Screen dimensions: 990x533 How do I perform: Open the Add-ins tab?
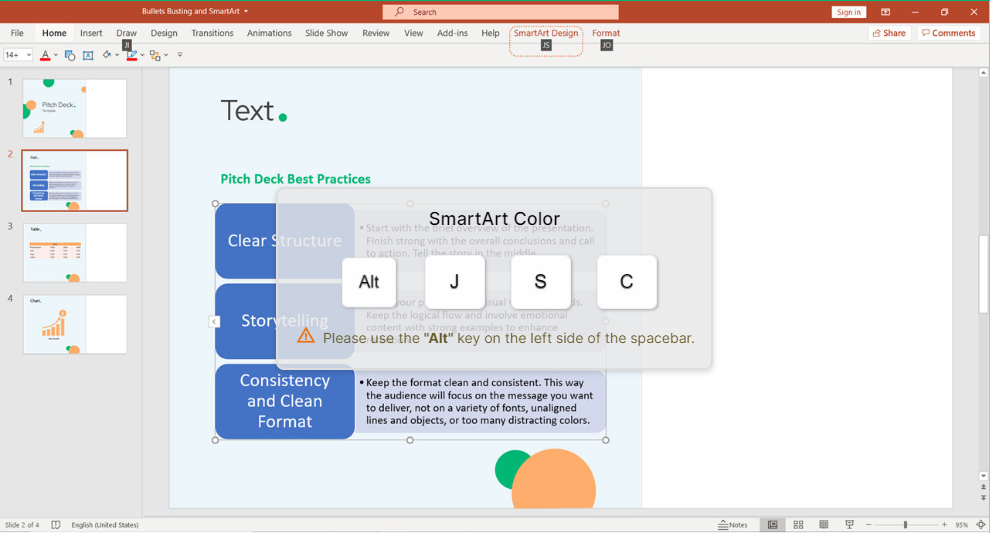452,33
